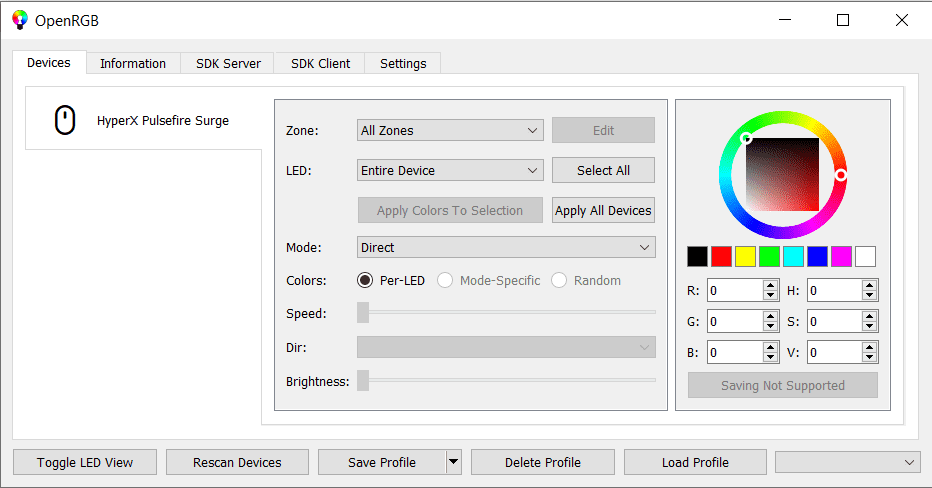Open the Save Profile arrow menu
Screen dimensions: 932x488
point(454,462)
